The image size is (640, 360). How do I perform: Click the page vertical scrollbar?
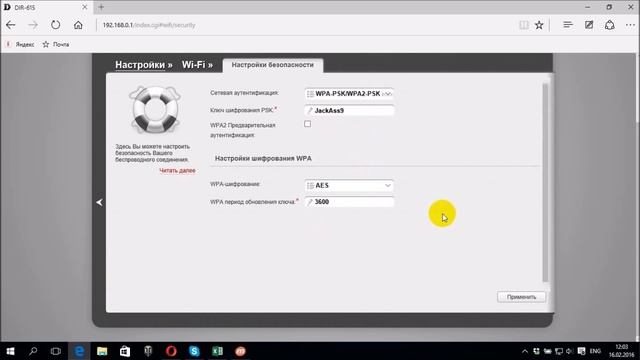pyautogui.click(x=545, y=182)
